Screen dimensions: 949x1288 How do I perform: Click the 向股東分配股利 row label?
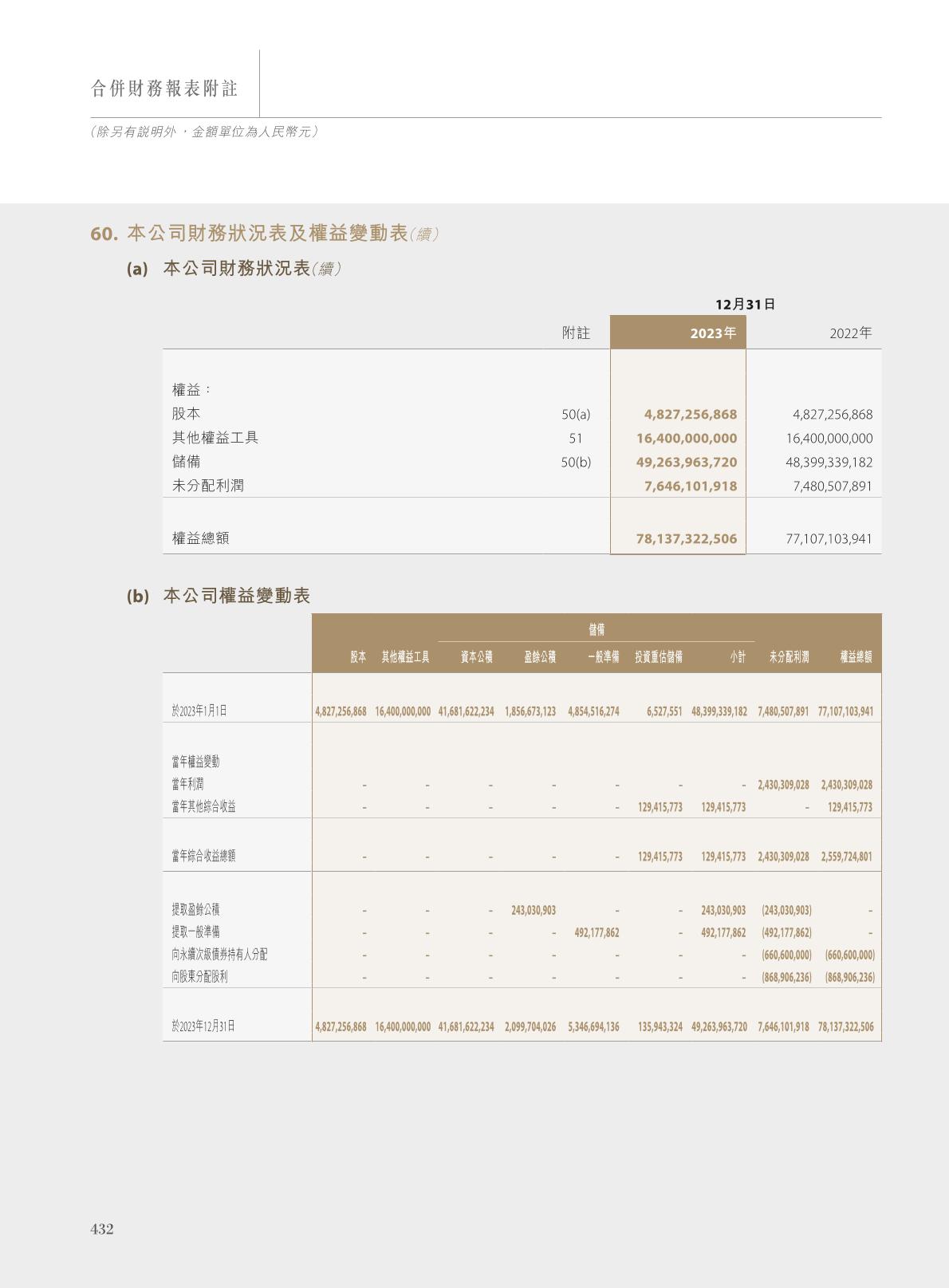pyautogui.click(x=199, y=977)
